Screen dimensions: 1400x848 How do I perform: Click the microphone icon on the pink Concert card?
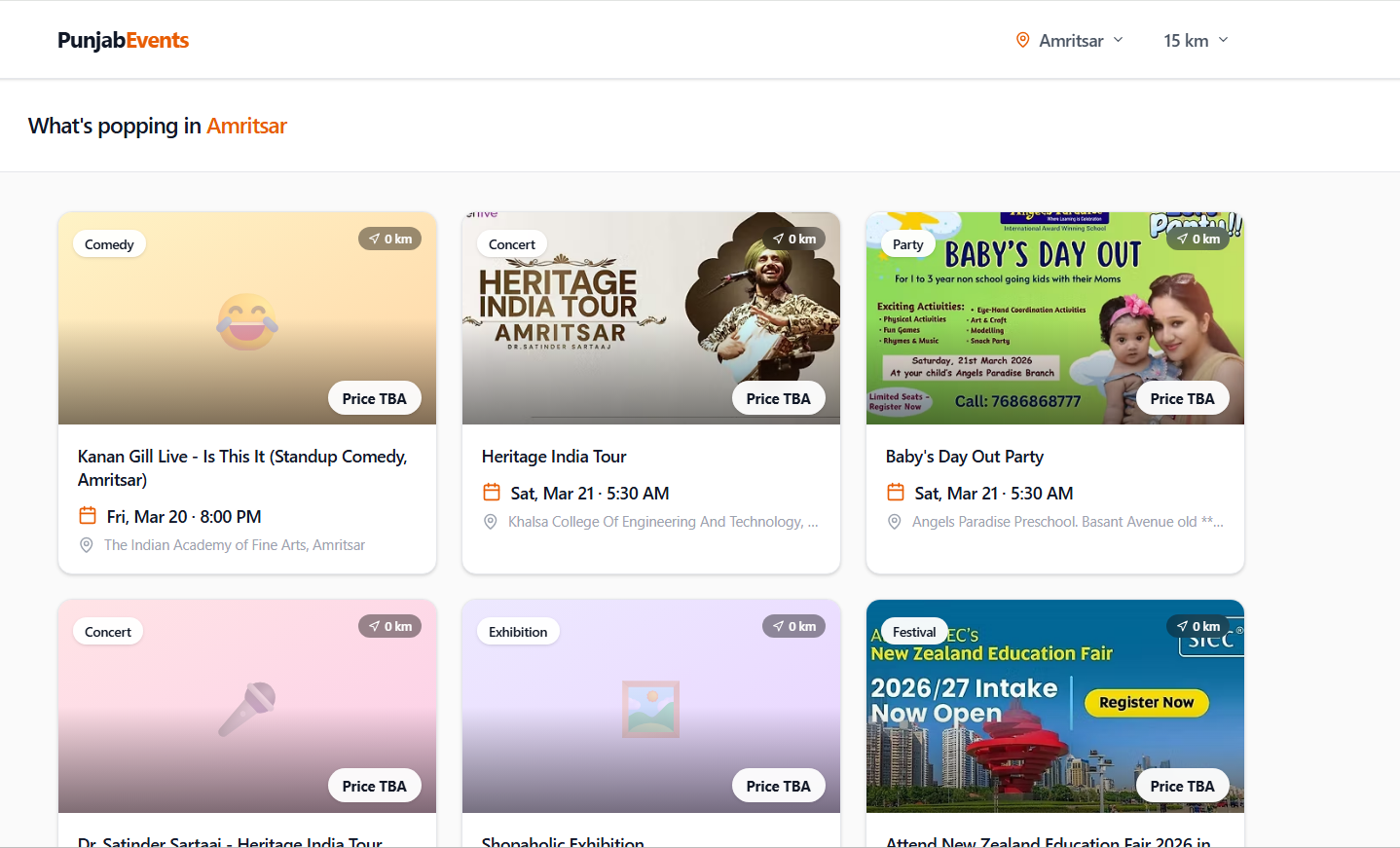tap(247, 709)
